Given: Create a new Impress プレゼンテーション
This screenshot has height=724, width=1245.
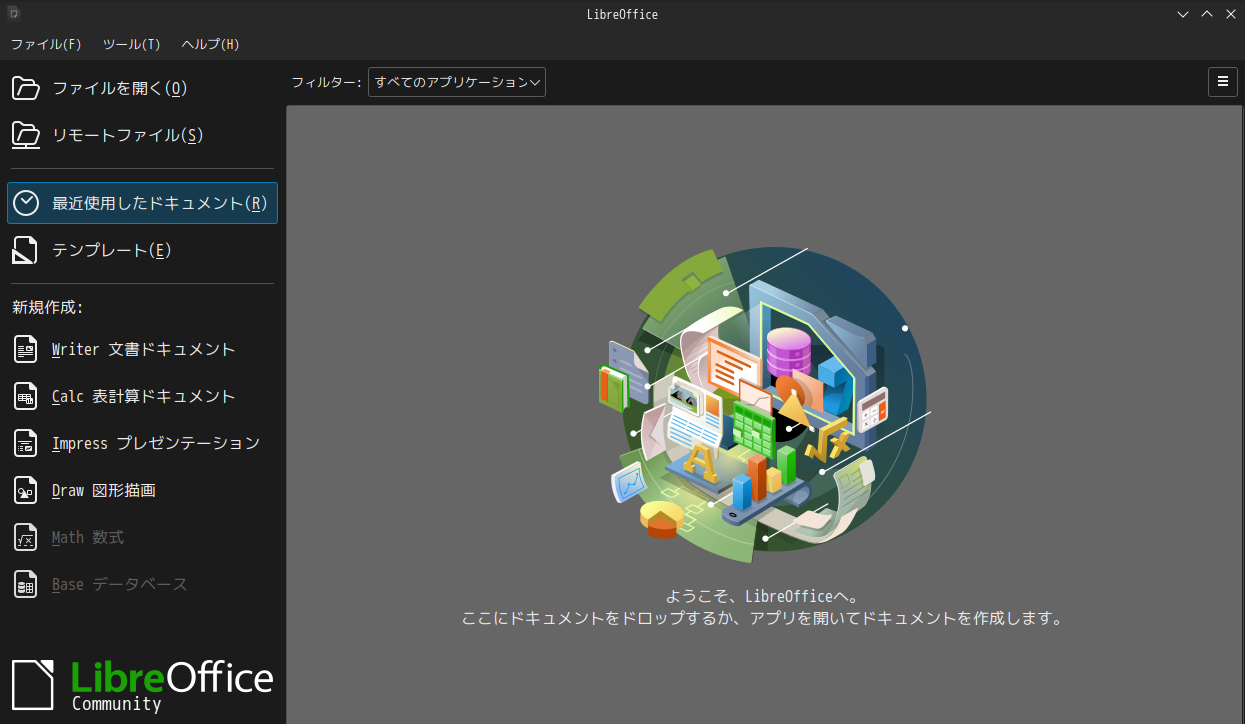Looking at the screenshot, I should tap(140, 443).
